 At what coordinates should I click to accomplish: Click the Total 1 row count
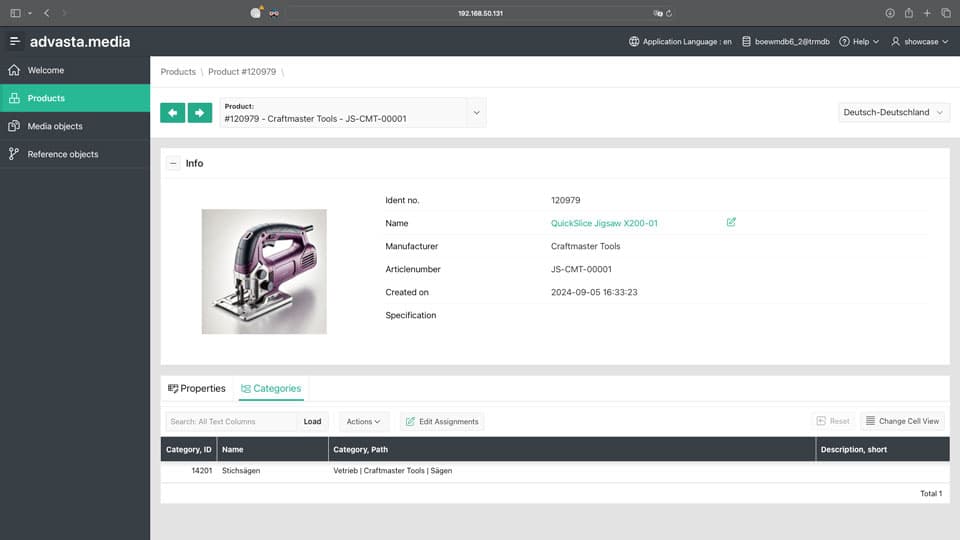931,493
